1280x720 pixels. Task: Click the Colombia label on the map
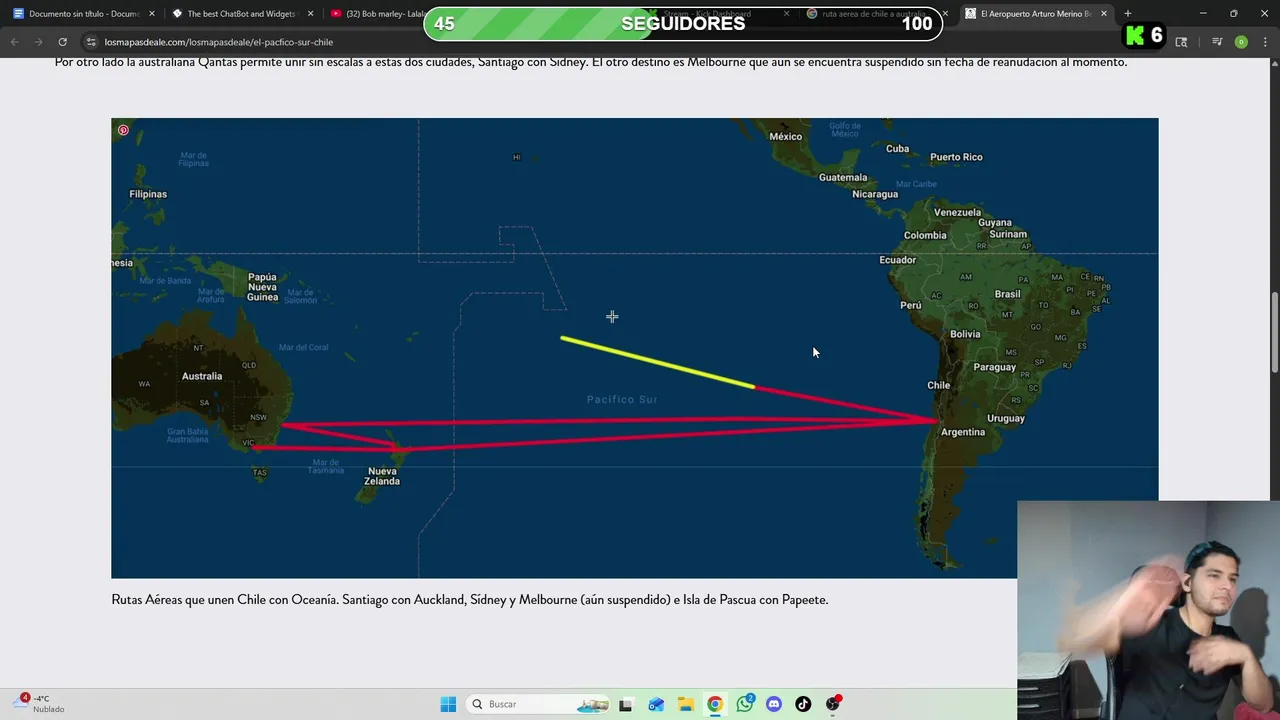click(x=925, y=236)
